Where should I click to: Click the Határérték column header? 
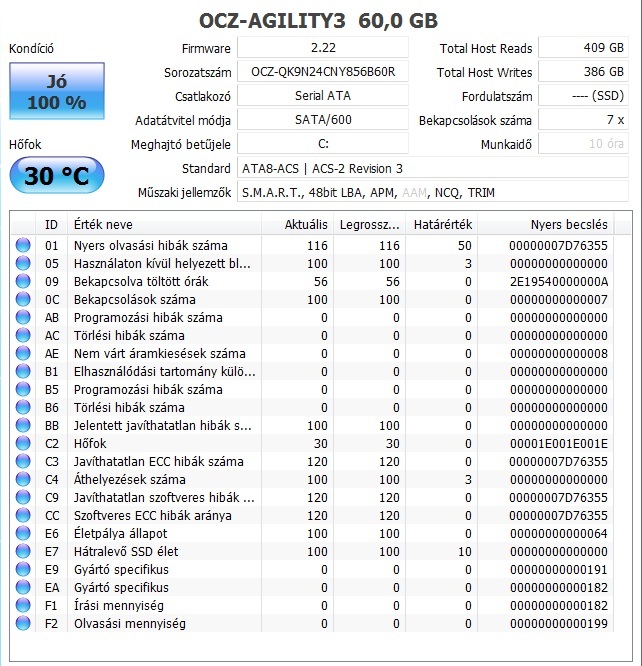click(x=442, y=224)
